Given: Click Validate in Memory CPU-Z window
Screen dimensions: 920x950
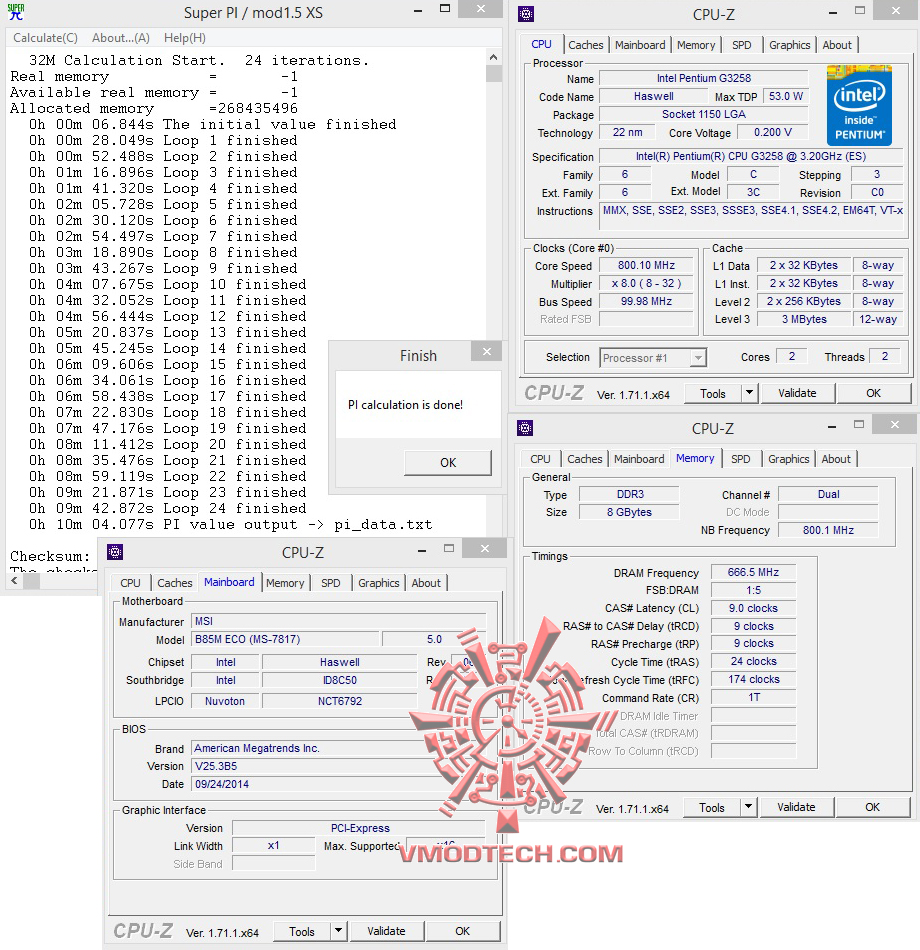Looking at the screenshot, I should pyautogui.click(x=796, y=807).
